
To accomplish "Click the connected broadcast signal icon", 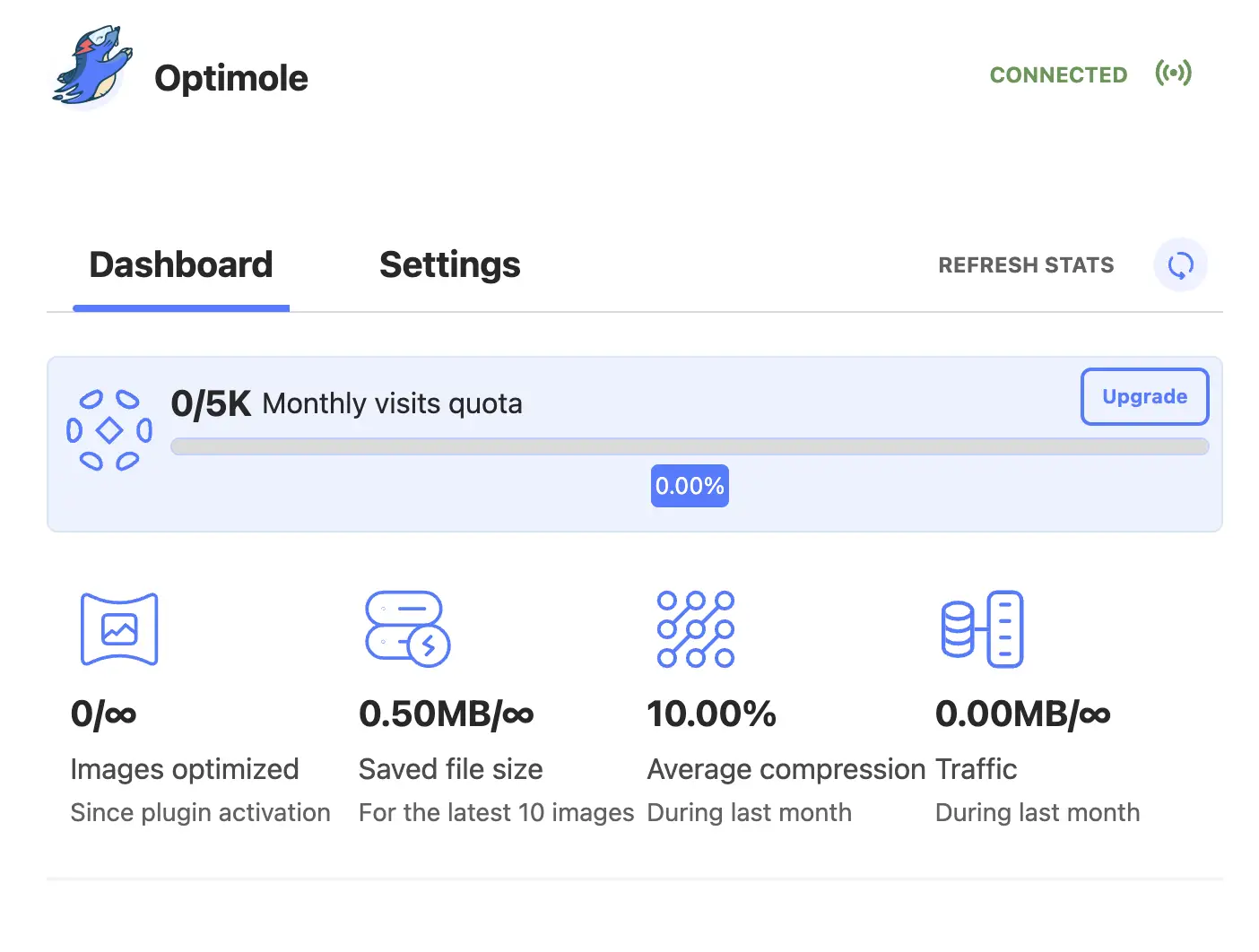I will pos(1173,73).
